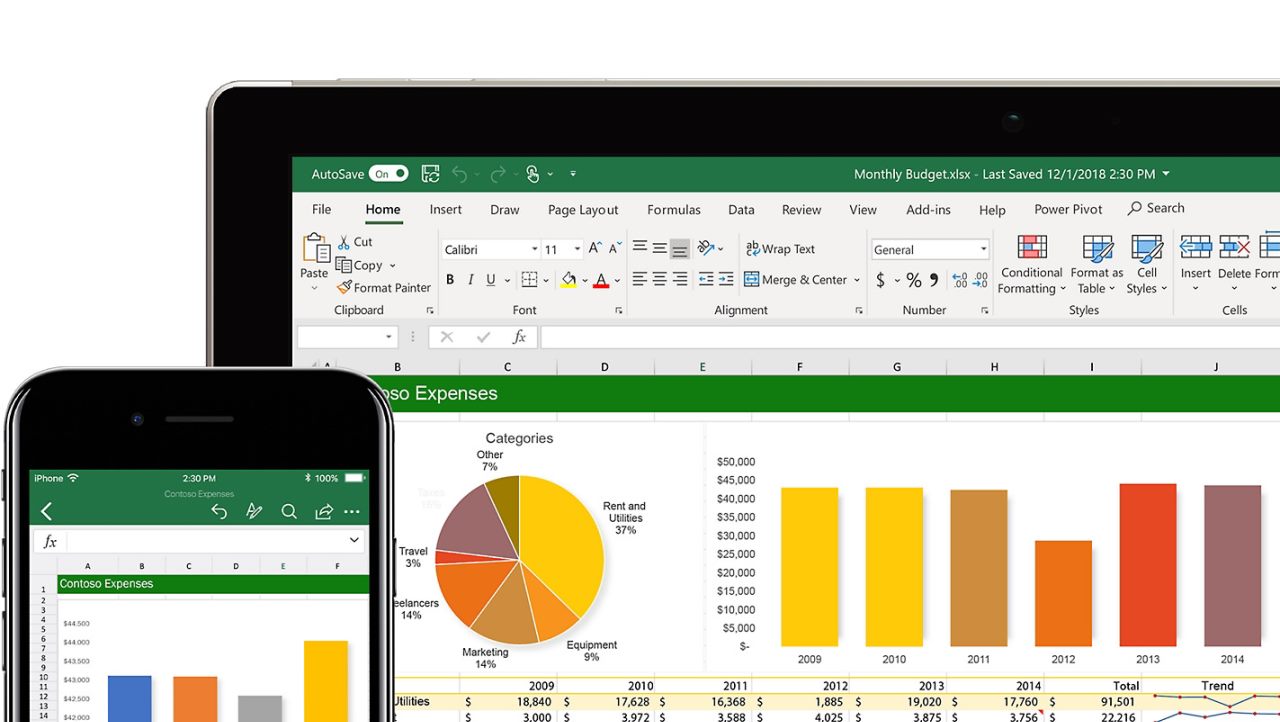Apply italic formatting
The width and height of the screenshot is (1280, 722).
tap(470, 279)
